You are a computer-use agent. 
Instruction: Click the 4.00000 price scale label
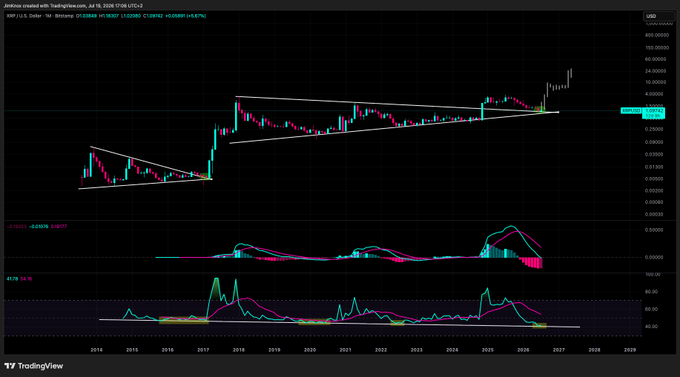click(654, 94)
